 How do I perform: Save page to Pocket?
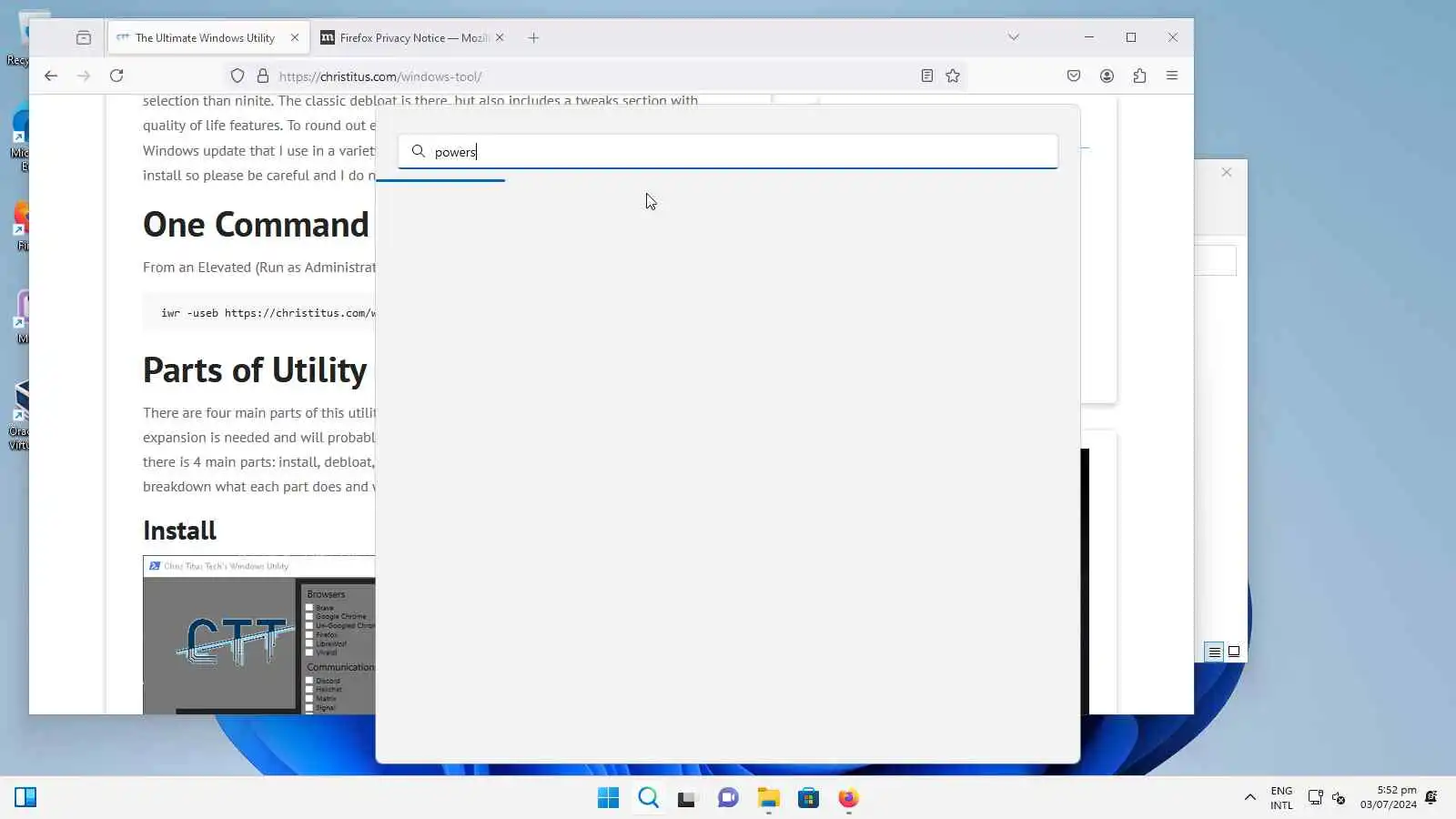[1074, 76]
